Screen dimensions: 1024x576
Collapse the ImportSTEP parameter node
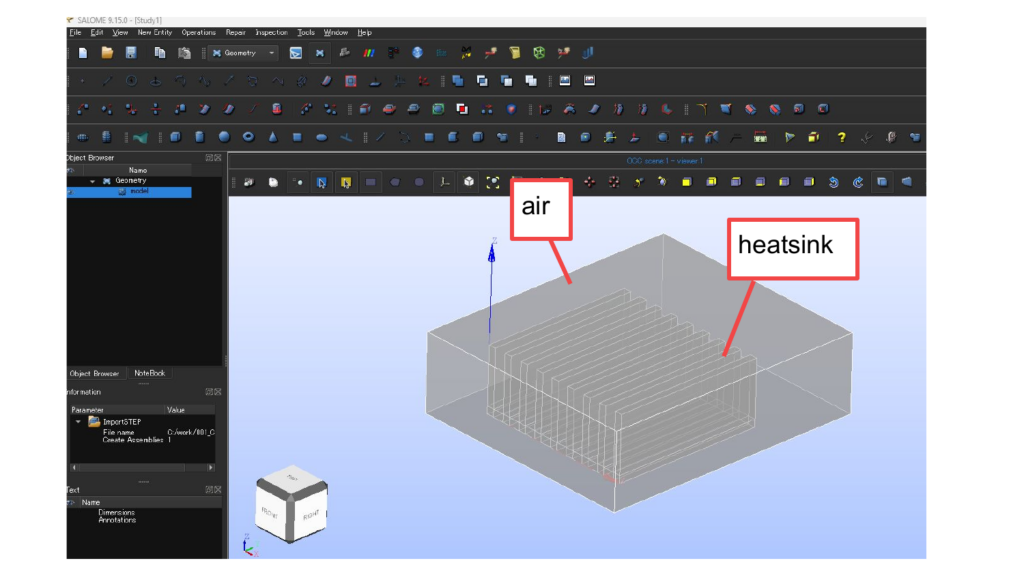pos(79,422)
